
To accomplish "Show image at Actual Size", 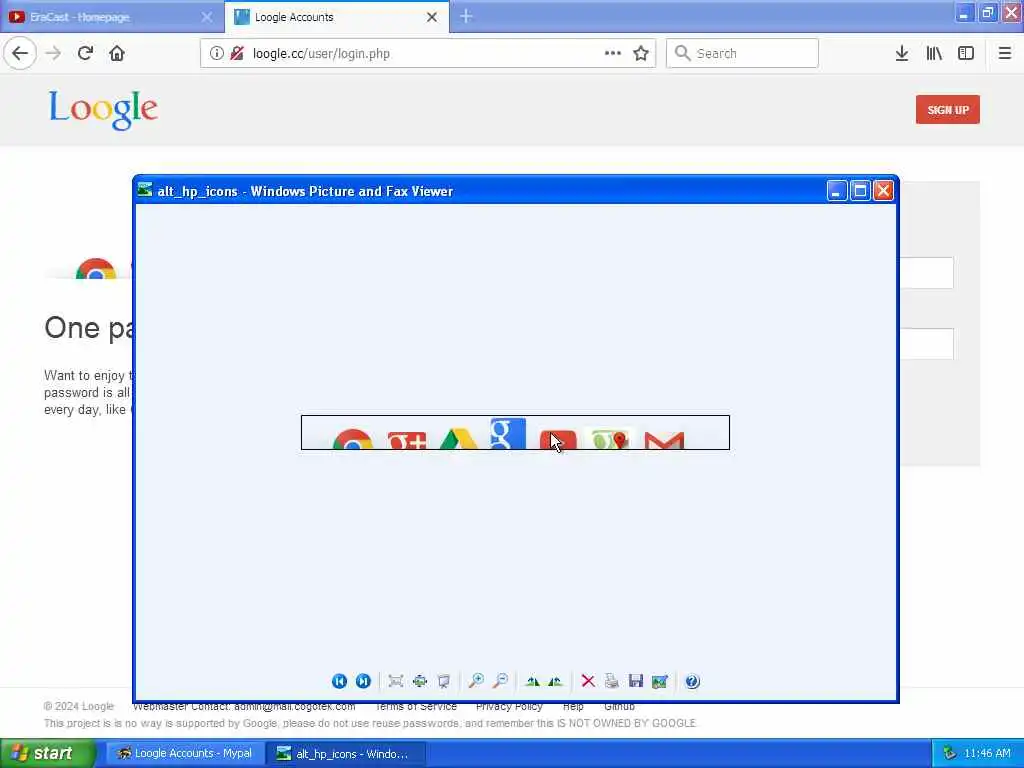I will (x=419, y=681).
